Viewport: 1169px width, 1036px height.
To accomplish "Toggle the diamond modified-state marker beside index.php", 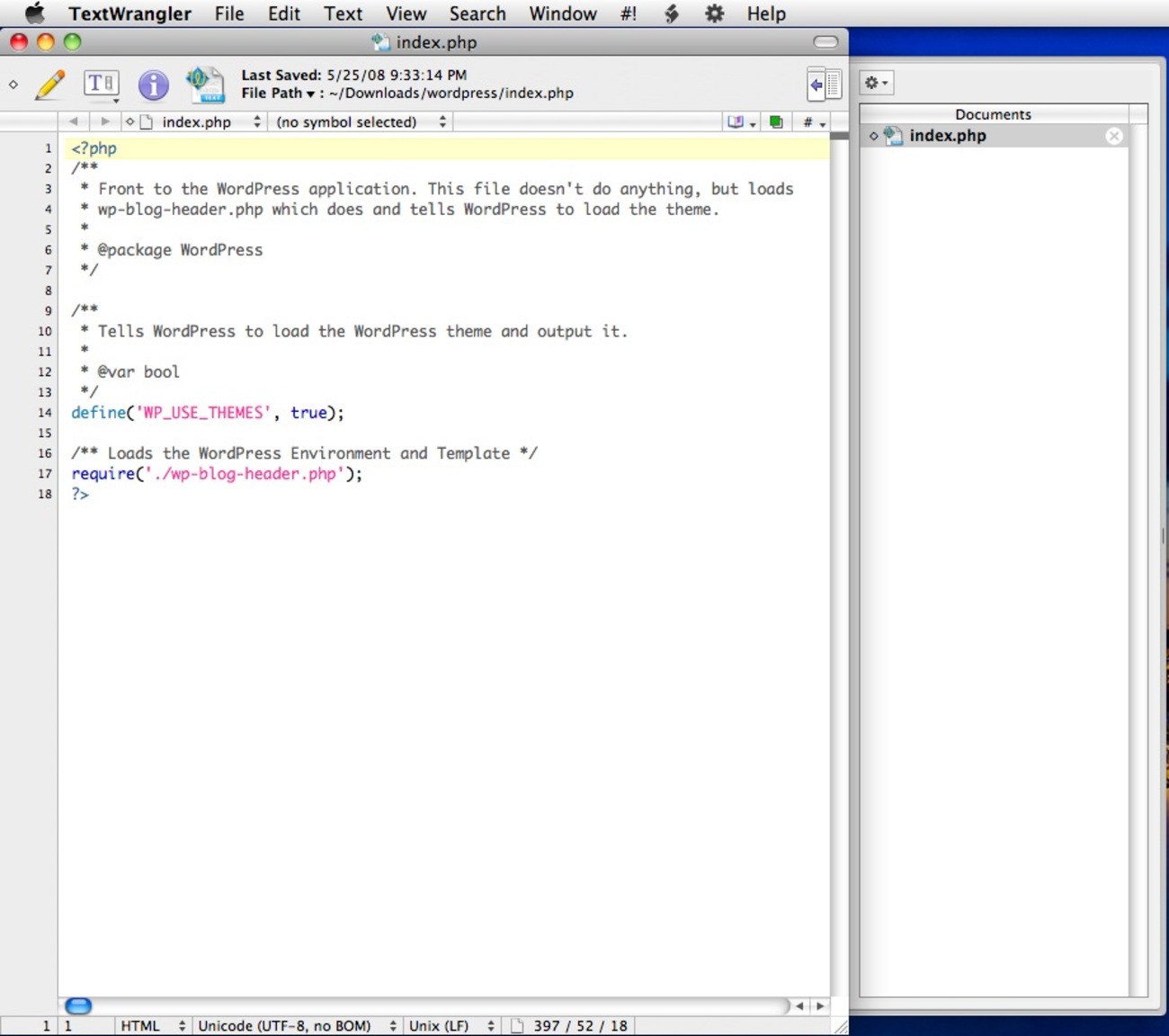I will point(872,136).
